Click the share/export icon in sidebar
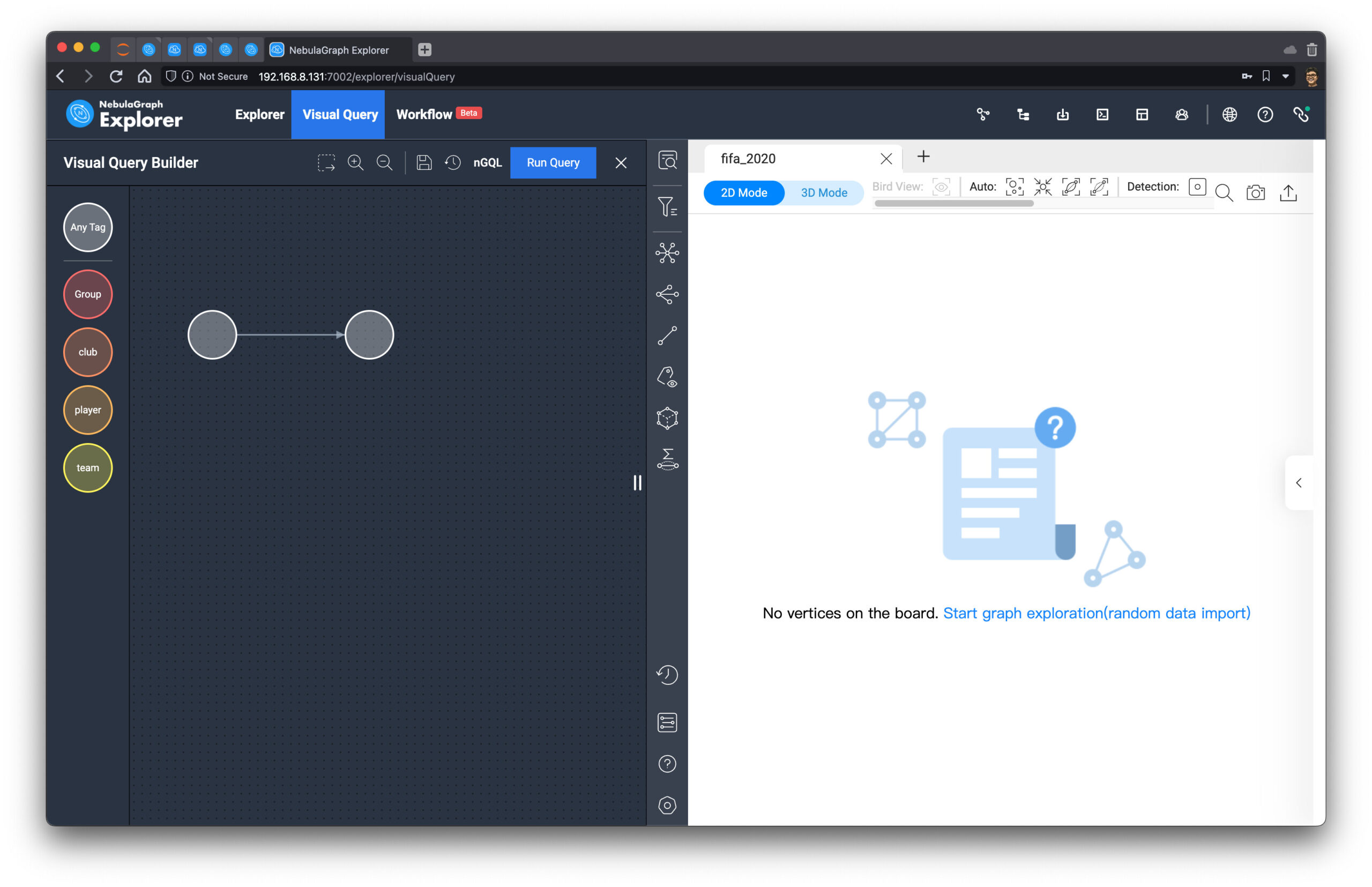1372x887 pixels. tap(668, 294)
